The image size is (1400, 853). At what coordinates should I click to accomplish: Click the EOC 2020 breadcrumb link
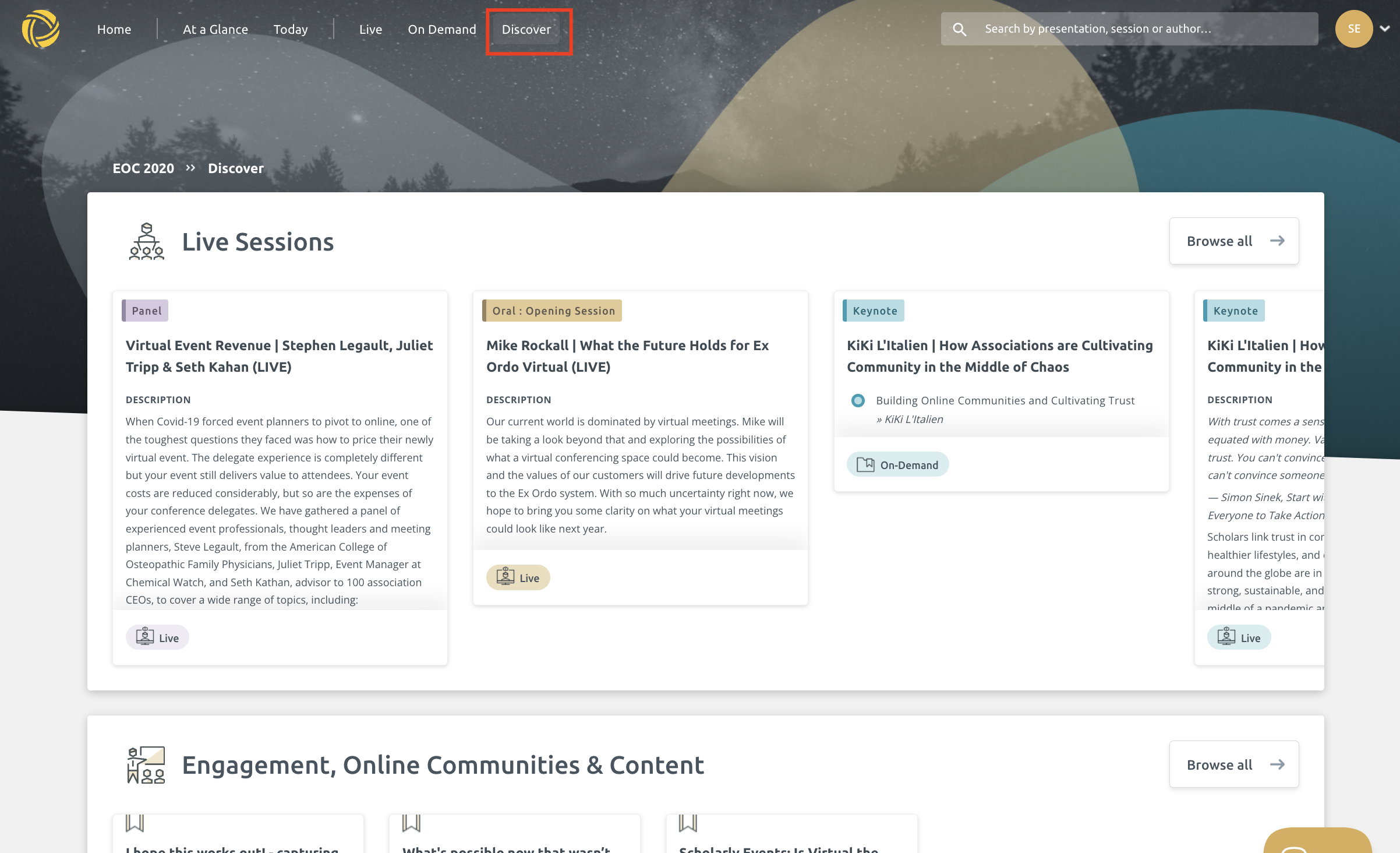143,168
